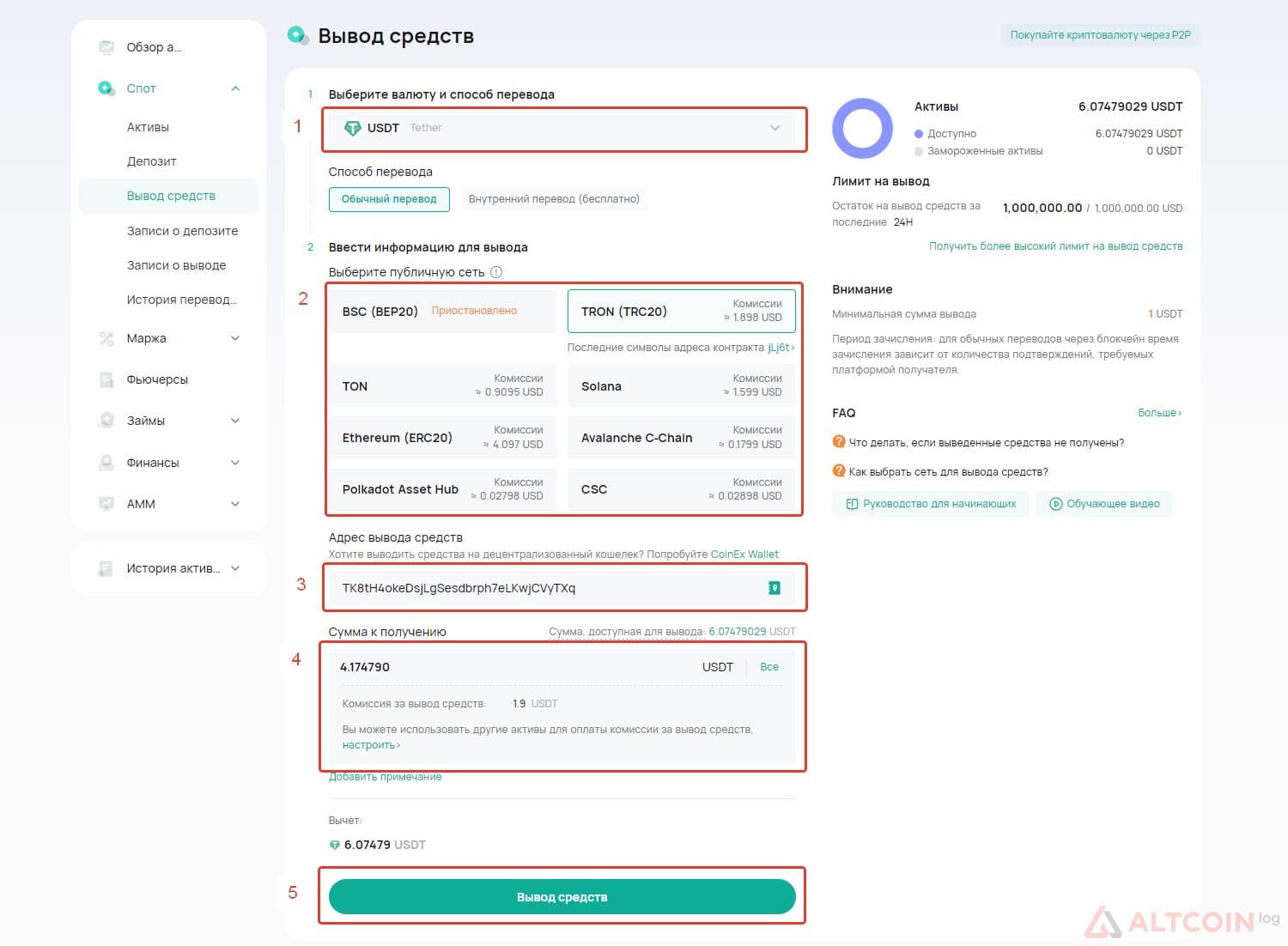Open Deposit page in sidebar
Screen dimensions: 1288x946
coord(151,161)
